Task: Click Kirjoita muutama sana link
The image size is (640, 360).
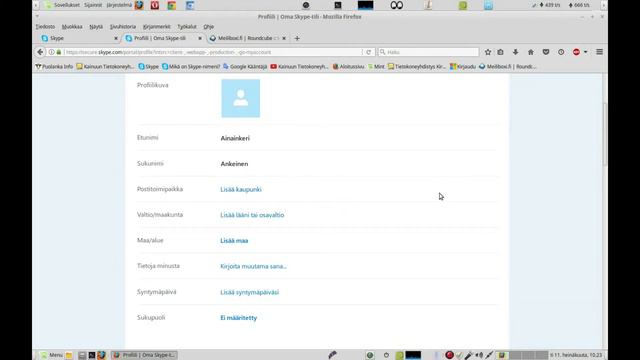Action: click(x=253, y=267)
